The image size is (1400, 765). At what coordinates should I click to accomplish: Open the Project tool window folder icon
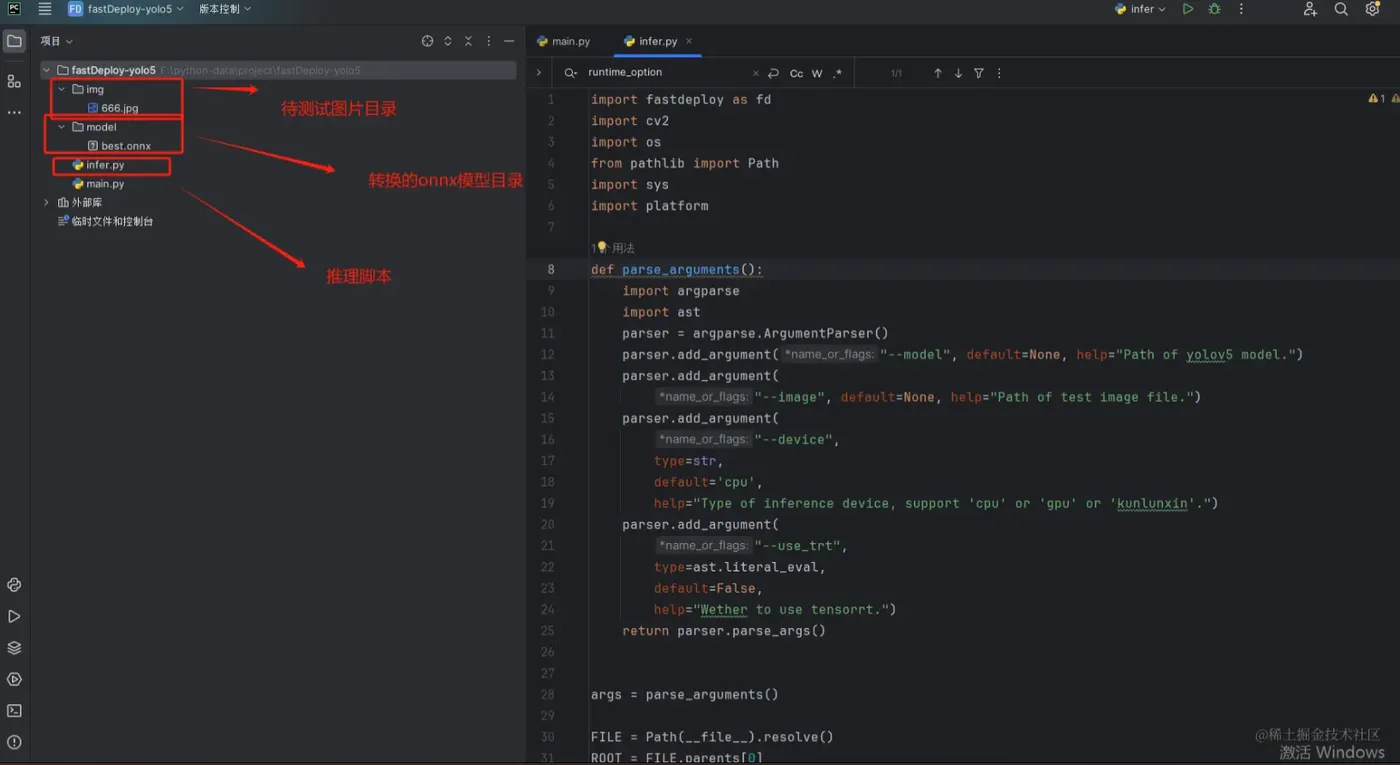(x=14, y=42)
